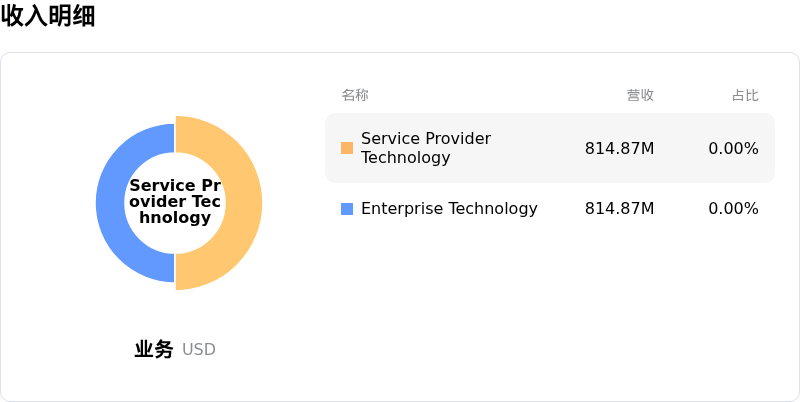Viewport: 800px width, 402px height.
Task: Click the 营收 column header
Action: (x=640, y=95)
